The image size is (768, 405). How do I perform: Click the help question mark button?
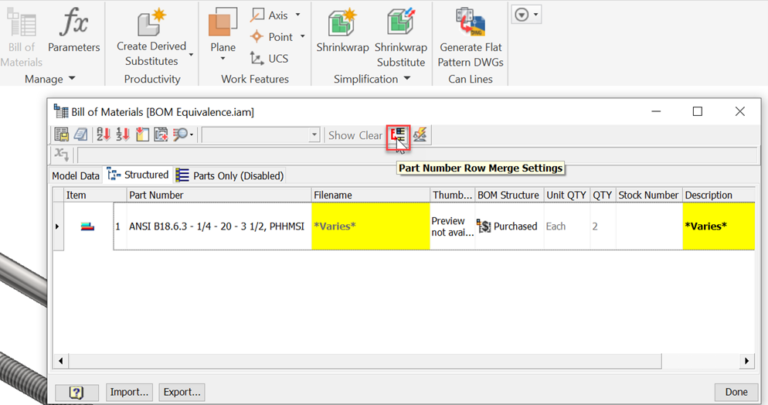pos(76,392)
